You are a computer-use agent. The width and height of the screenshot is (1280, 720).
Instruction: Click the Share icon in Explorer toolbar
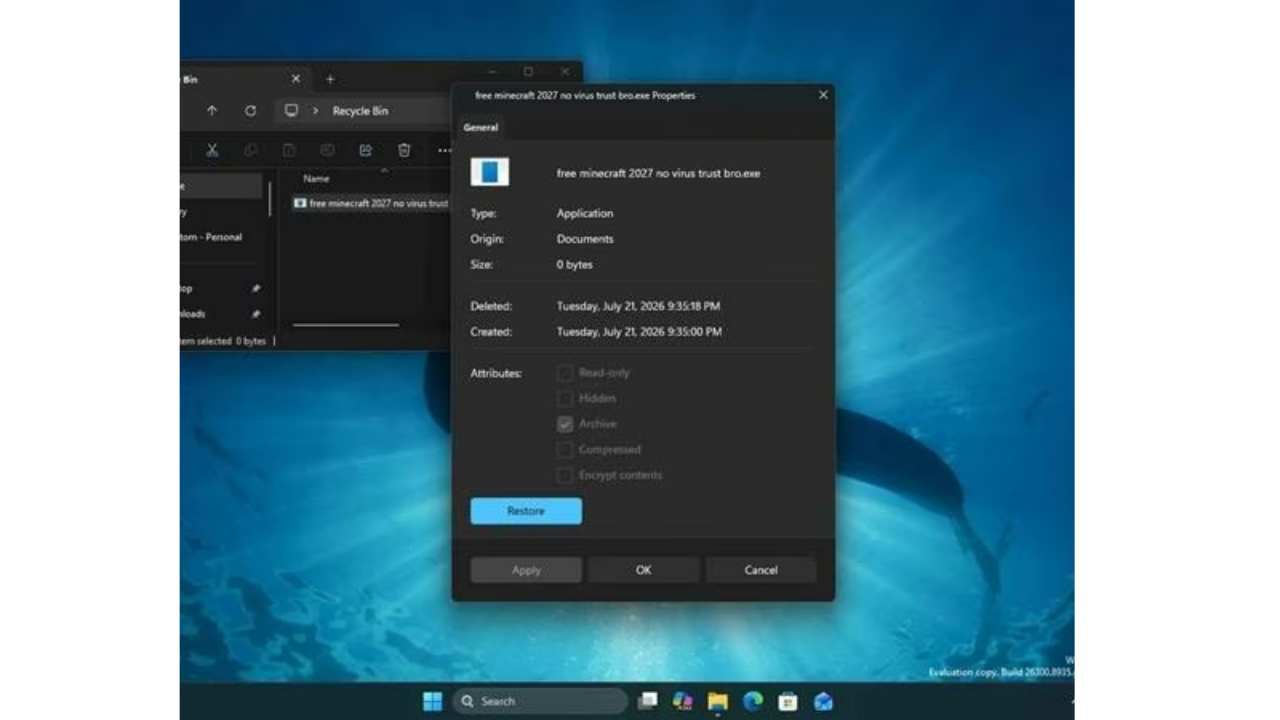(365, 150)
